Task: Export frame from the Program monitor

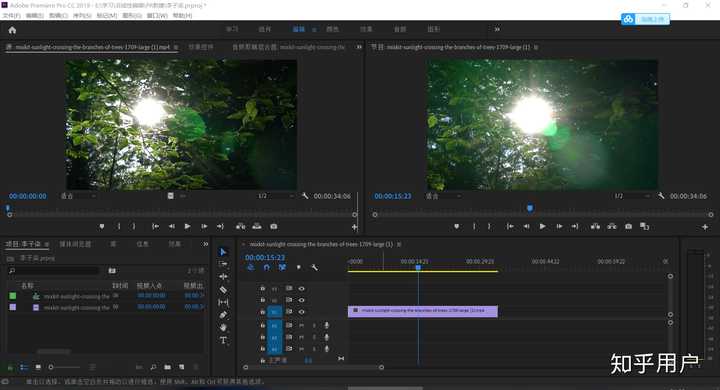Action: pos(628,226)
